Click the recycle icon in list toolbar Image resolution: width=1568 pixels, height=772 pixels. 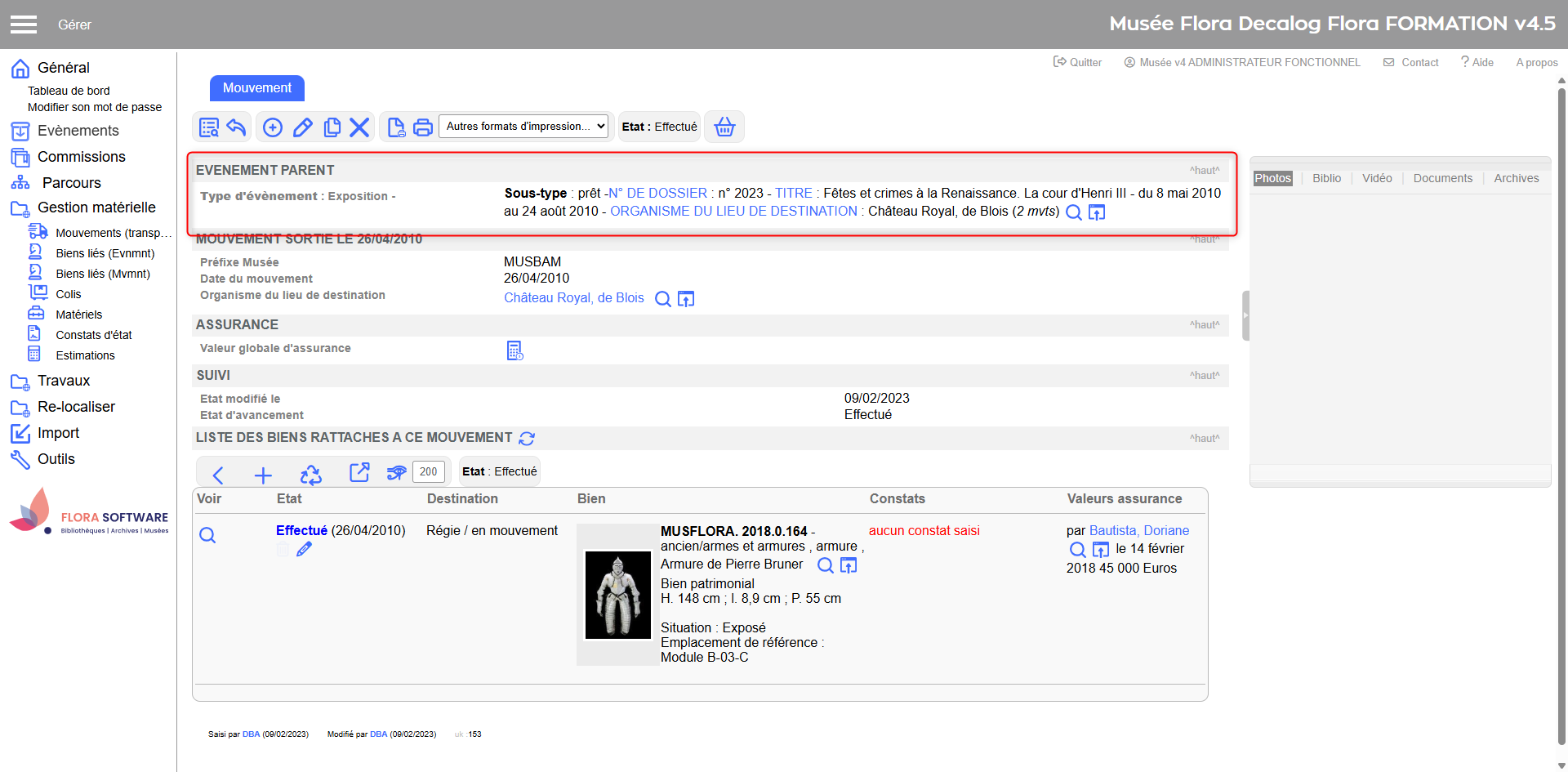[310, 474]
